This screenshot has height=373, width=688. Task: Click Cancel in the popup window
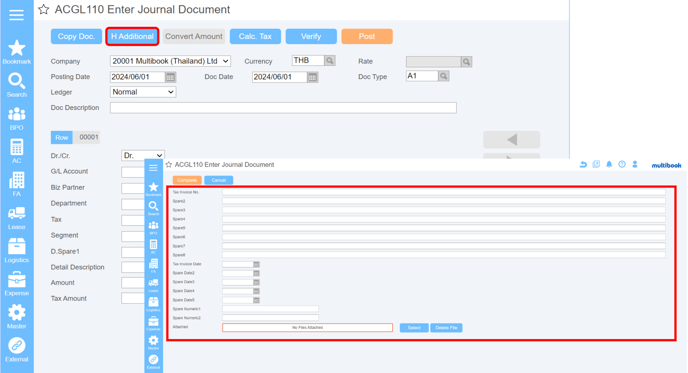point(219,180)
